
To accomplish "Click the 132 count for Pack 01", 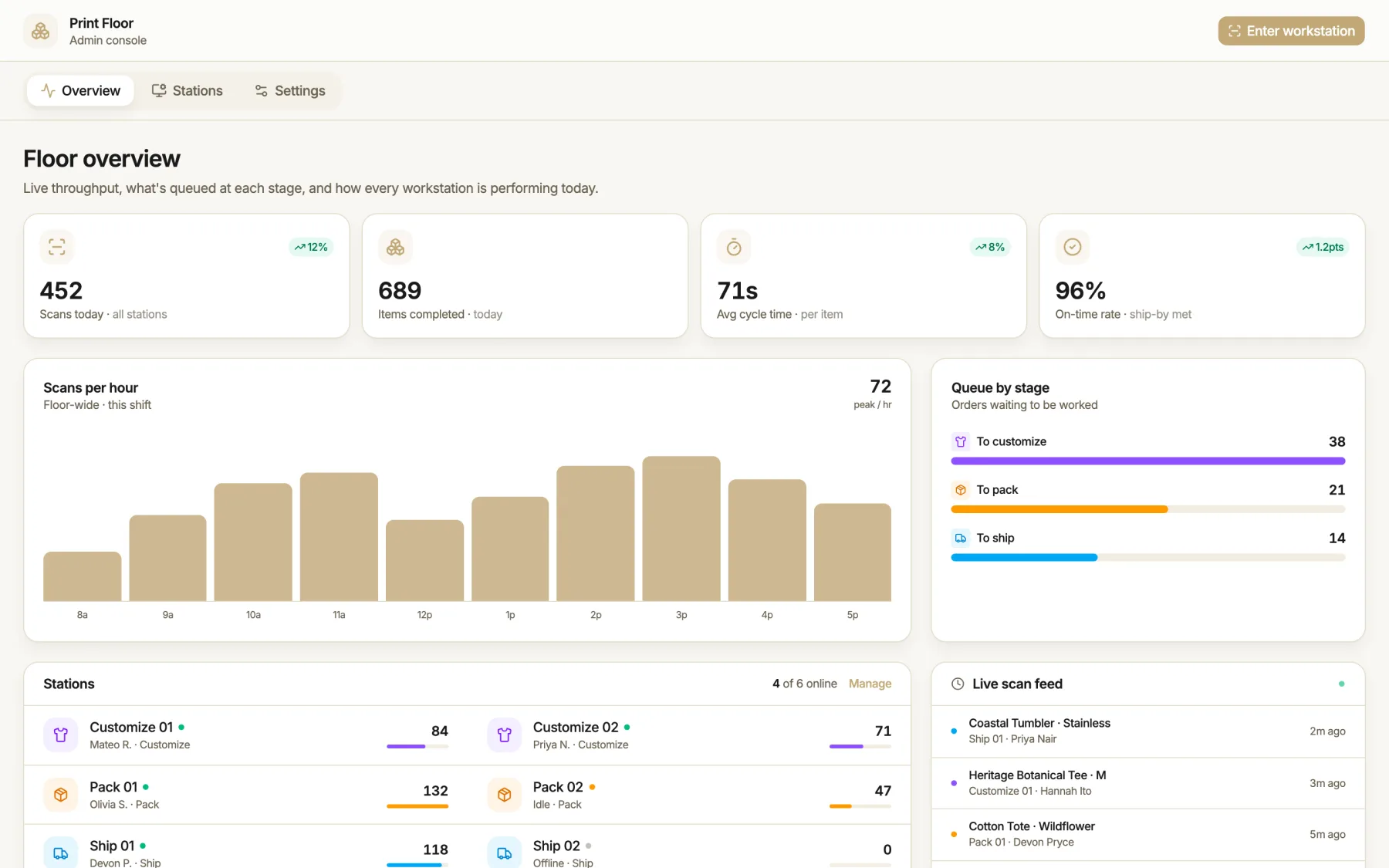I will point(435,791).
